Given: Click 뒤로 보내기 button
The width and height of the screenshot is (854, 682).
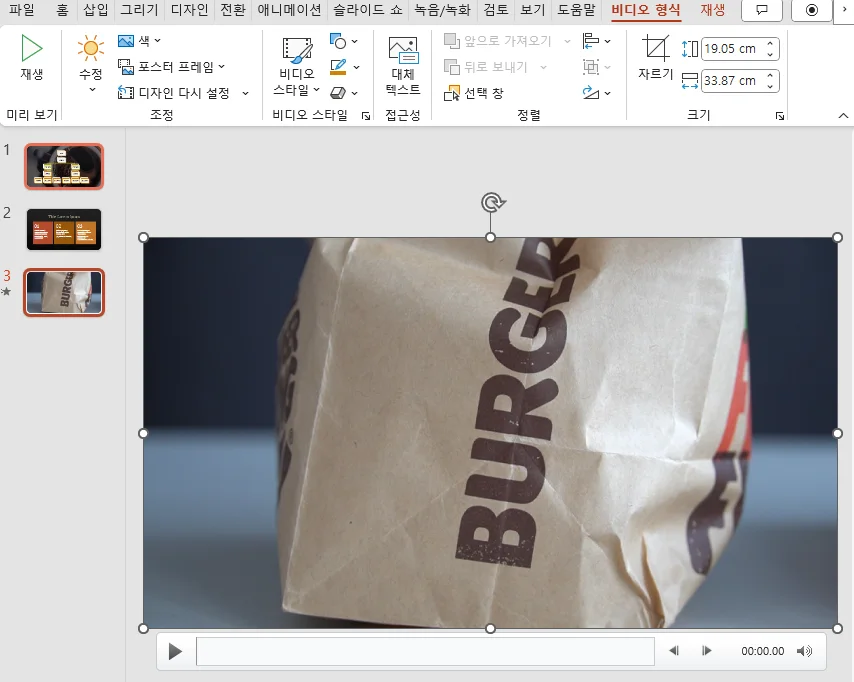Looking at the screenshot, I should click(486, 66).
